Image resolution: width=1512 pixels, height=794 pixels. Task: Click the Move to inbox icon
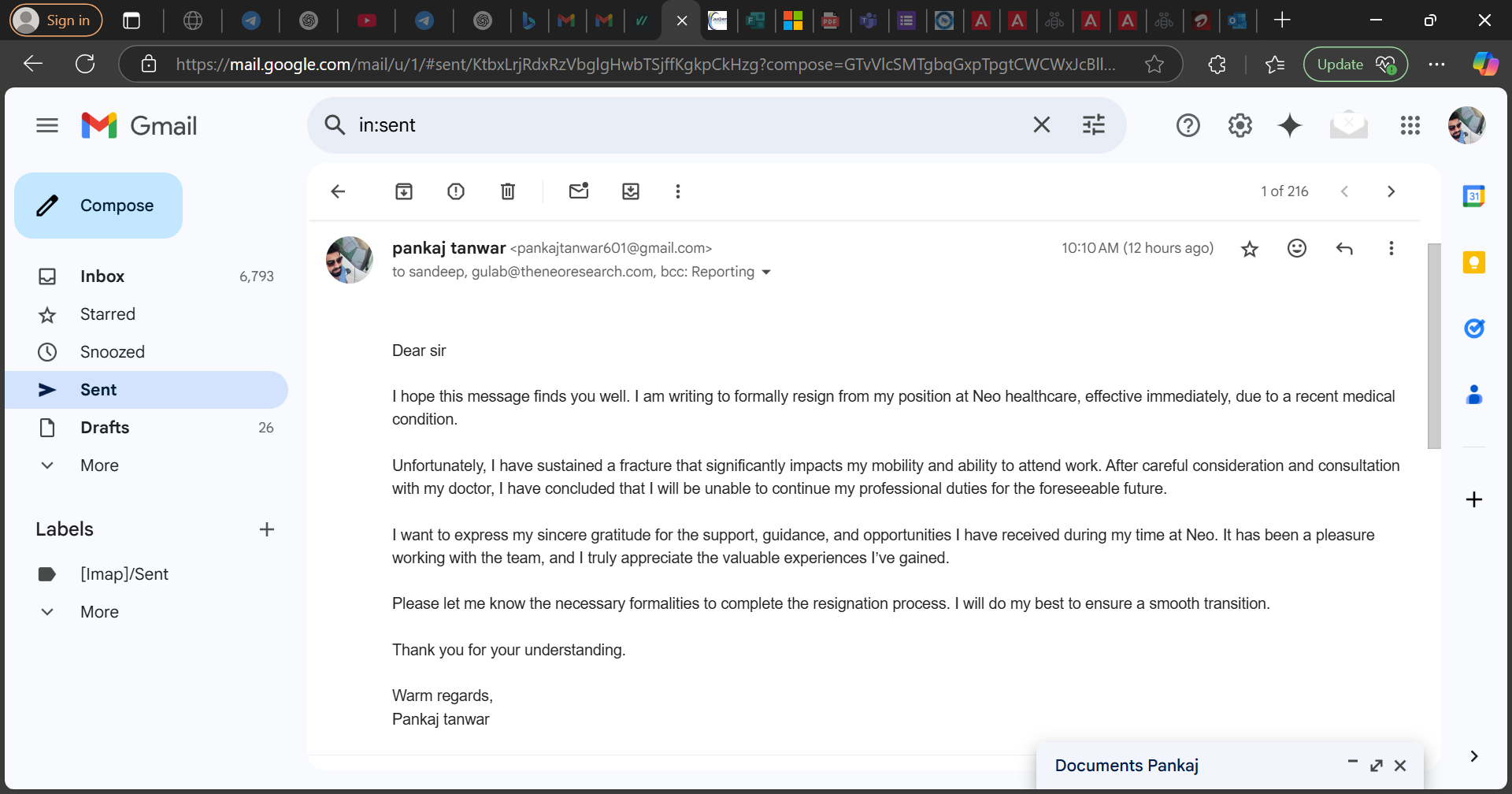[x=631, y=191]
